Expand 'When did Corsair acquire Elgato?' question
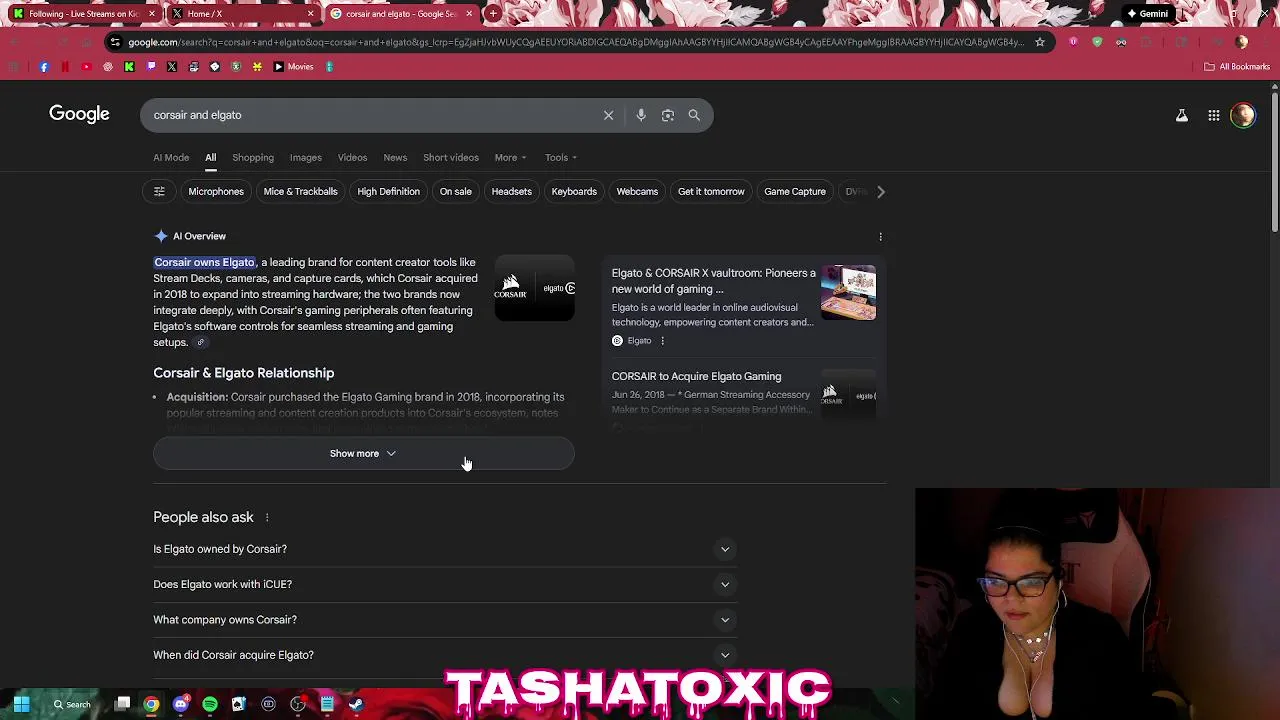This screenshot has width=1280, height=720. [x=445, y=655]
